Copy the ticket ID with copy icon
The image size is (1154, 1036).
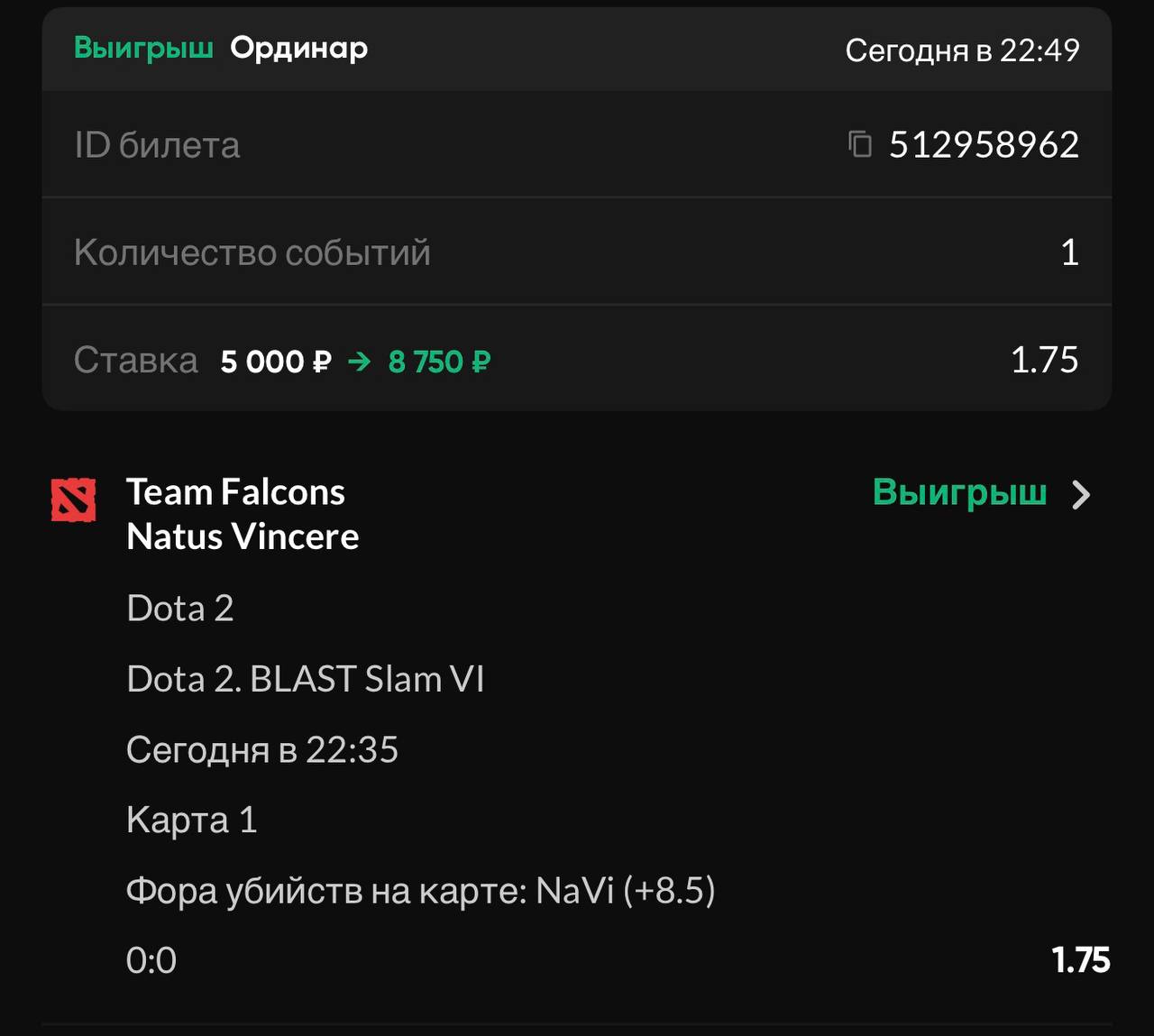tap(860, 144)
